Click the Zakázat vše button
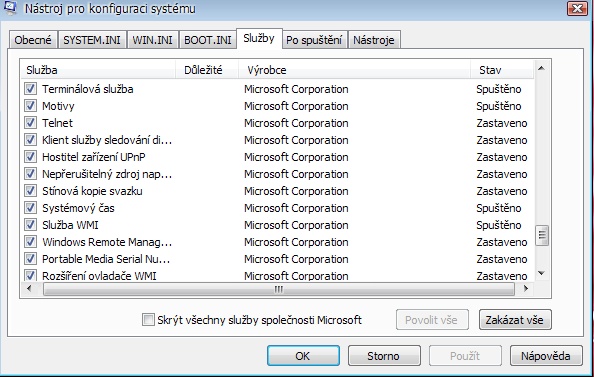This screenshot has height=377, width=594. point(515,320)
